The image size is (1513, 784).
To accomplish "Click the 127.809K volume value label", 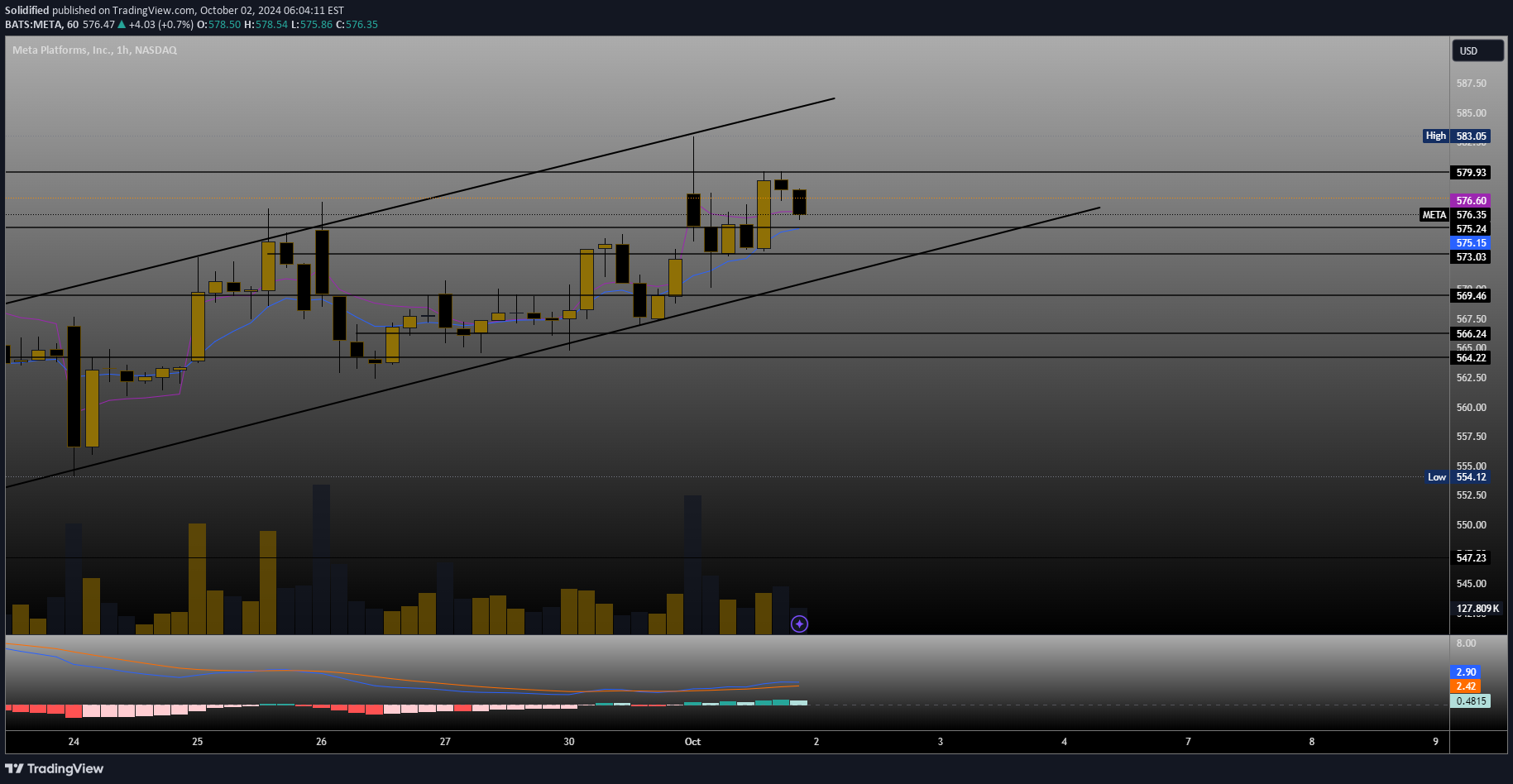I will 1477,609.
